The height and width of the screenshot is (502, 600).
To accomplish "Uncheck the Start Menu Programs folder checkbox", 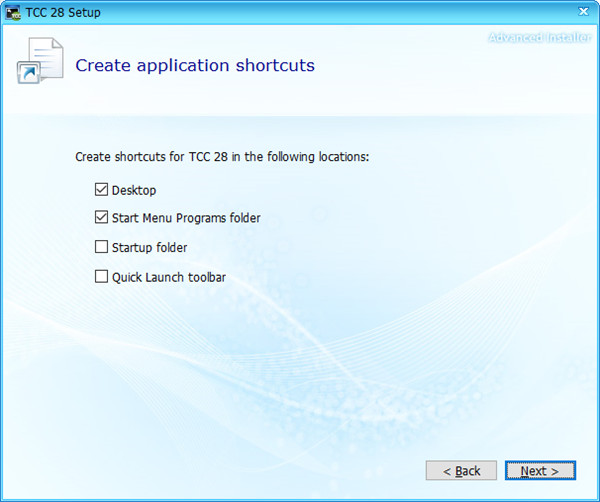I will (x=101, y=217).
